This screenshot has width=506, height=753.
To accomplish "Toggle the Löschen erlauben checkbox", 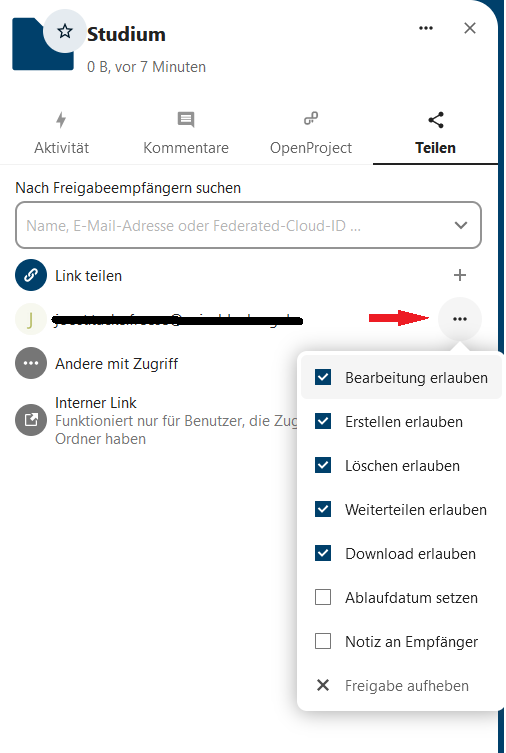I will point(323,465).
